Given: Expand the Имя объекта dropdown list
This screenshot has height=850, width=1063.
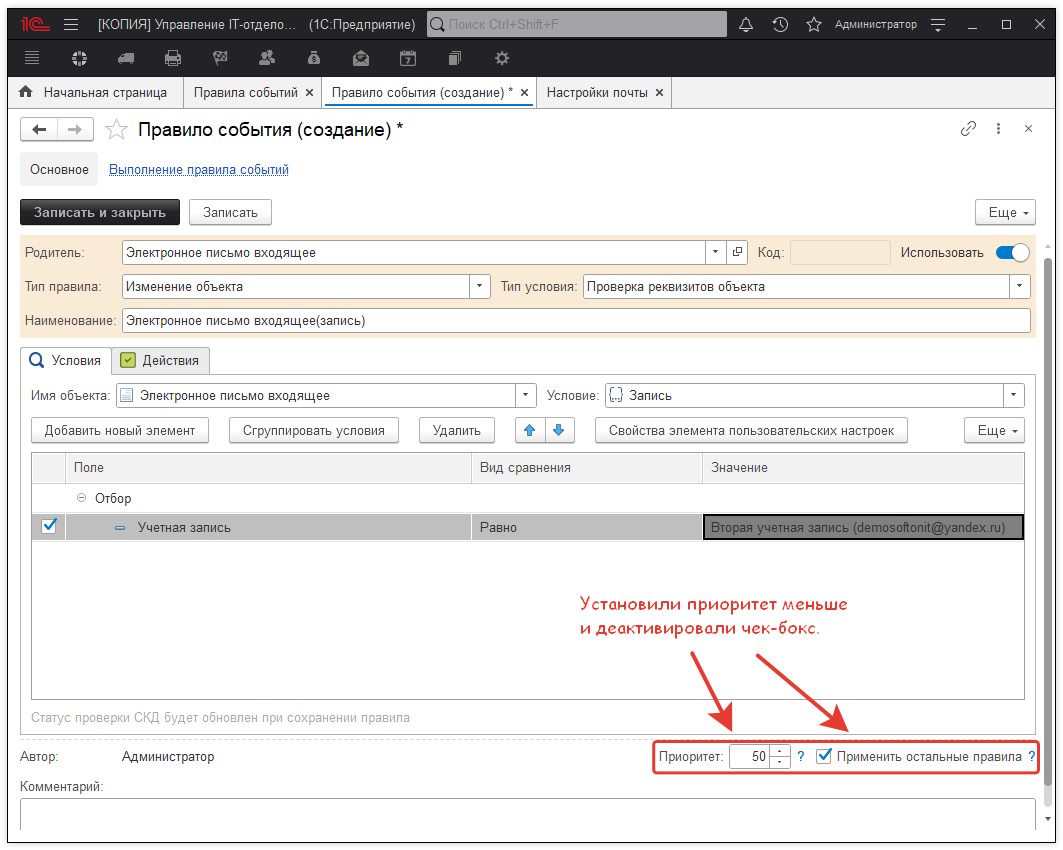Looking at the screenshot, I should [x=526, y=395].
